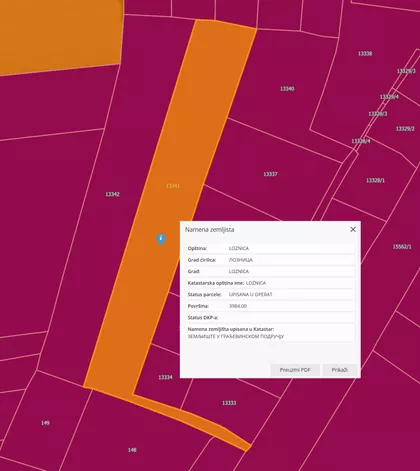420x471 pixels.
Task: Click the Status parcele value row
Action: pos(270,294)
